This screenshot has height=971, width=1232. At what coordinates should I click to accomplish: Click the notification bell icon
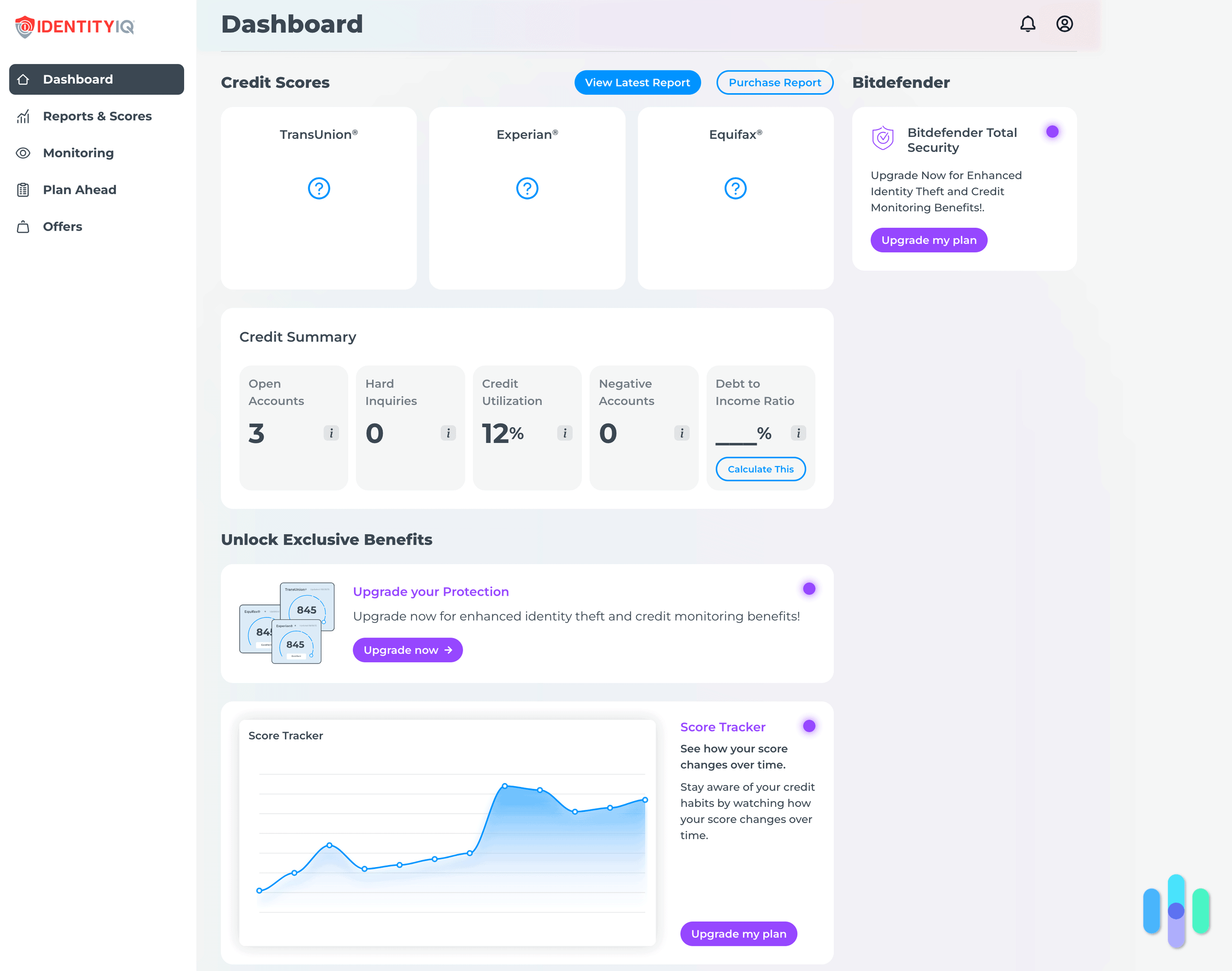[x=1028, y=24]
